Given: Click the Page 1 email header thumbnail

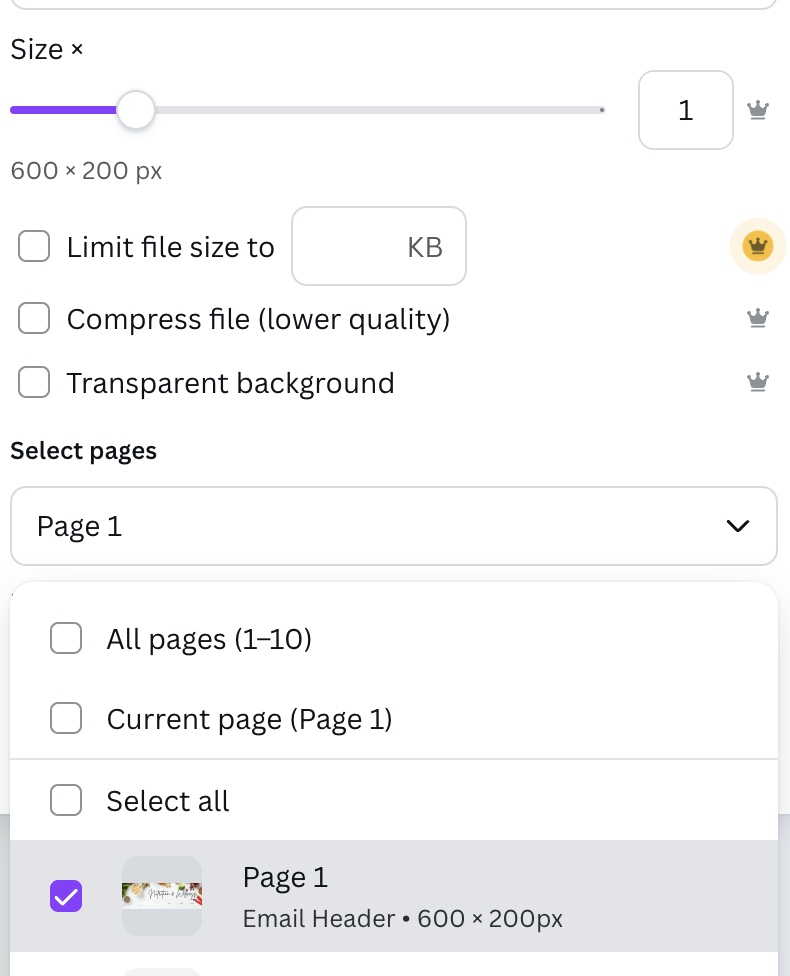Looking at the screenshot, I should click(x=162, y=896).
